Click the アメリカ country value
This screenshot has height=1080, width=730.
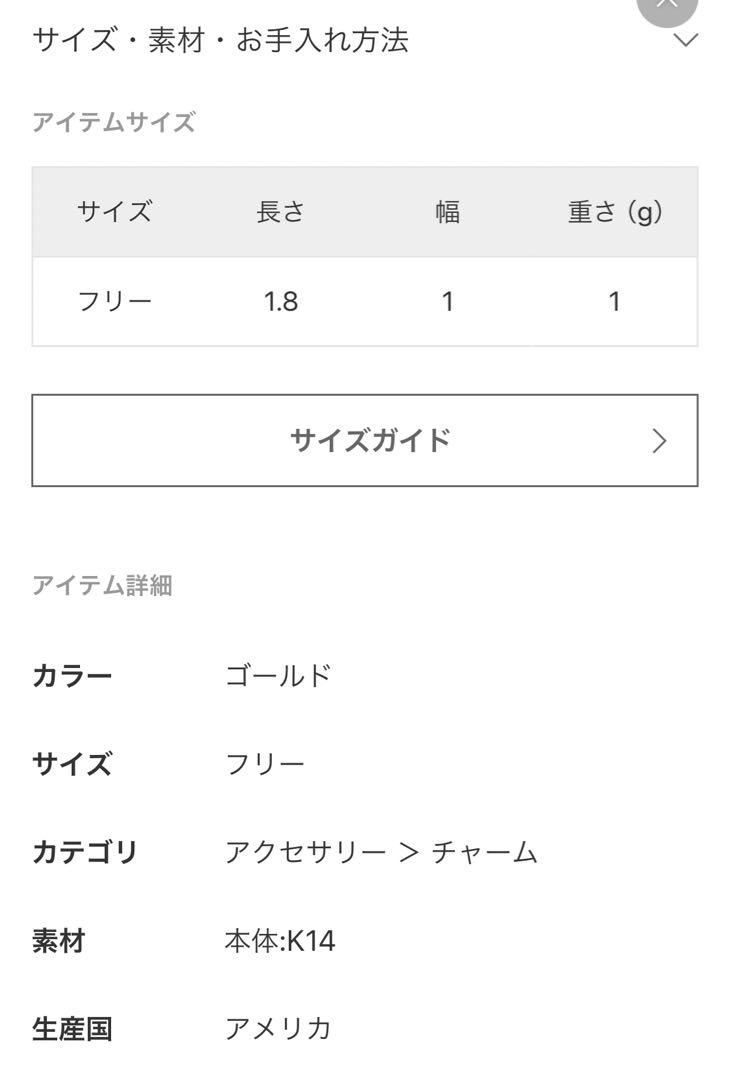point(278,1029)
